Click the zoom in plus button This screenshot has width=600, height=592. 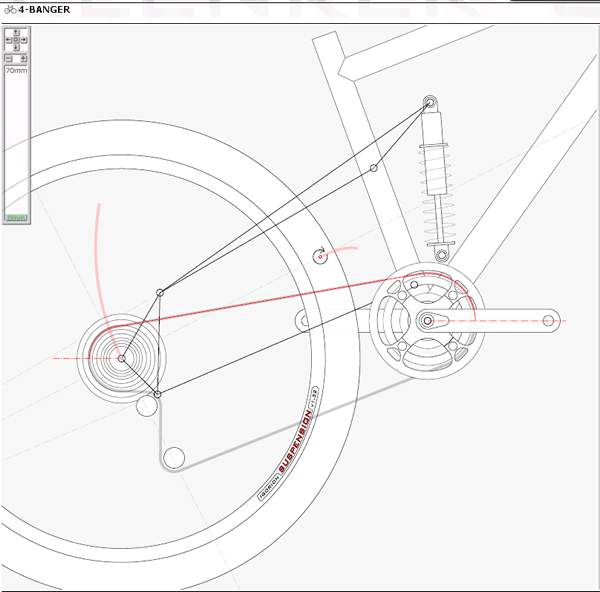click(23, 58)
